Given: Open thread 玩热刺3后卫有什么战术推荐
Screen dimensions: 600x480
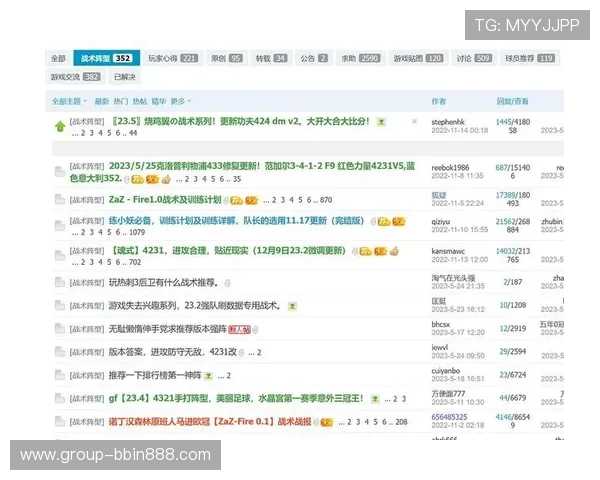Looking at the screenshot, I should coord(165,282).
